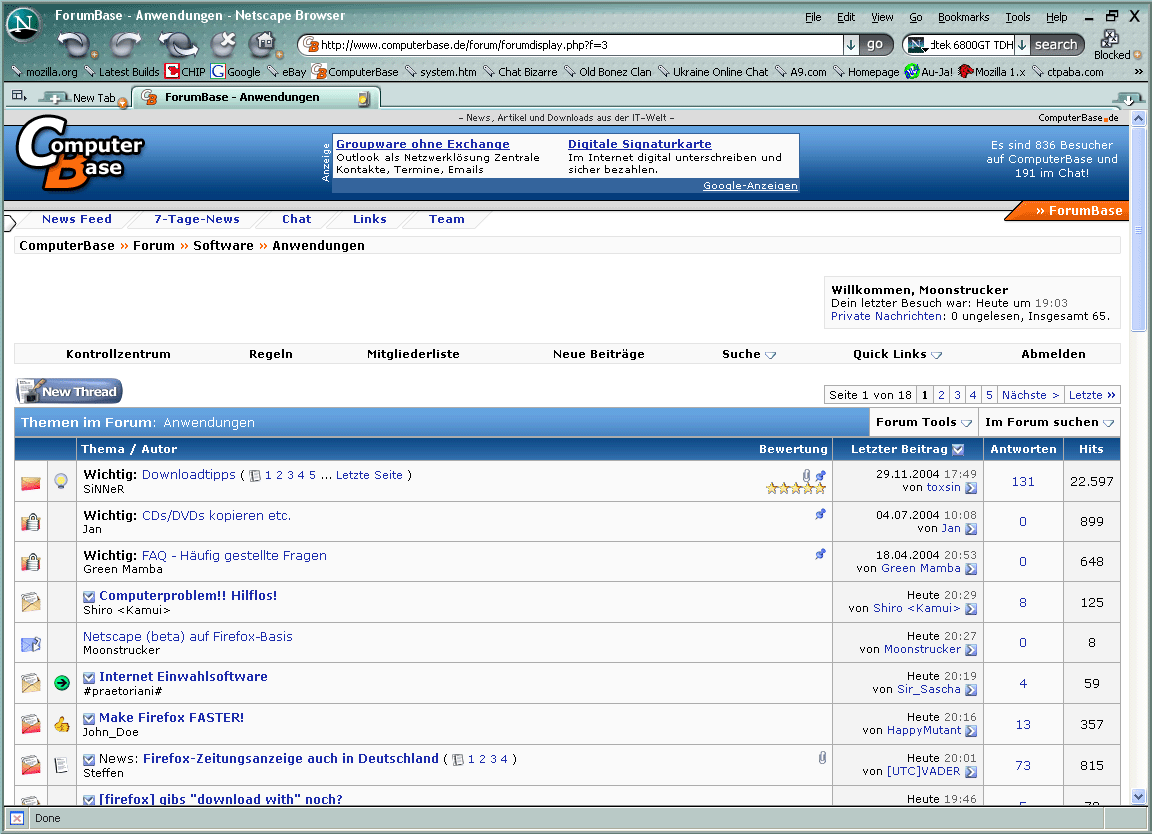Click the download icon at tab bar right
Screen dimensions: 1152x834
click(1128, 98)
